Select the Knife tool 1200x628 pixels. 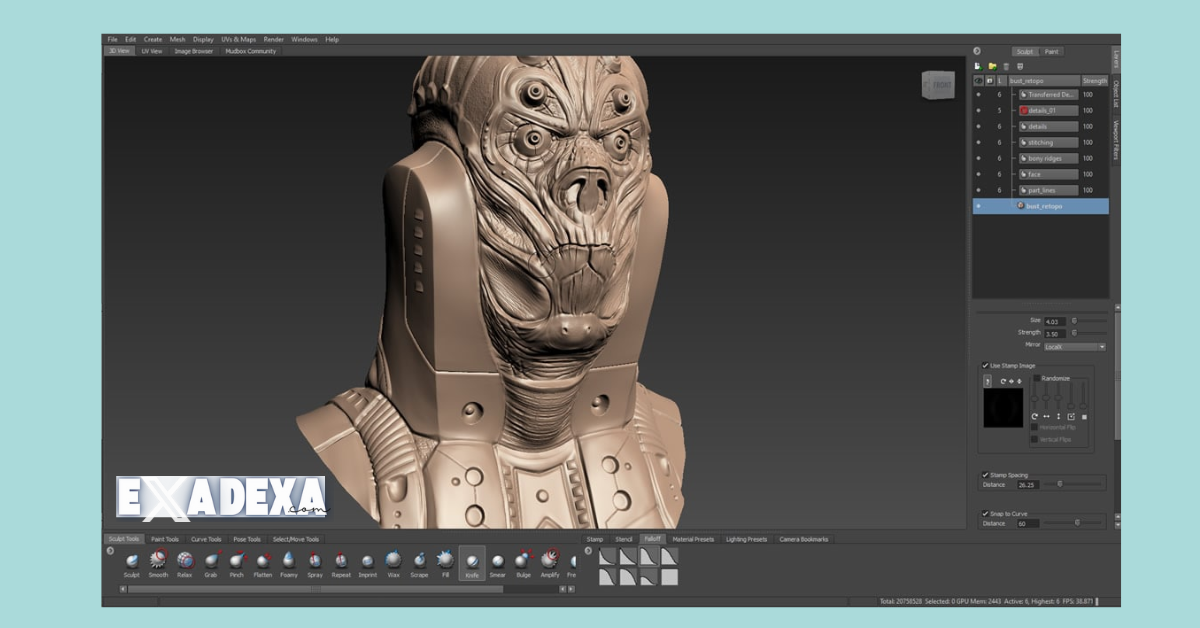click(472, 562)
